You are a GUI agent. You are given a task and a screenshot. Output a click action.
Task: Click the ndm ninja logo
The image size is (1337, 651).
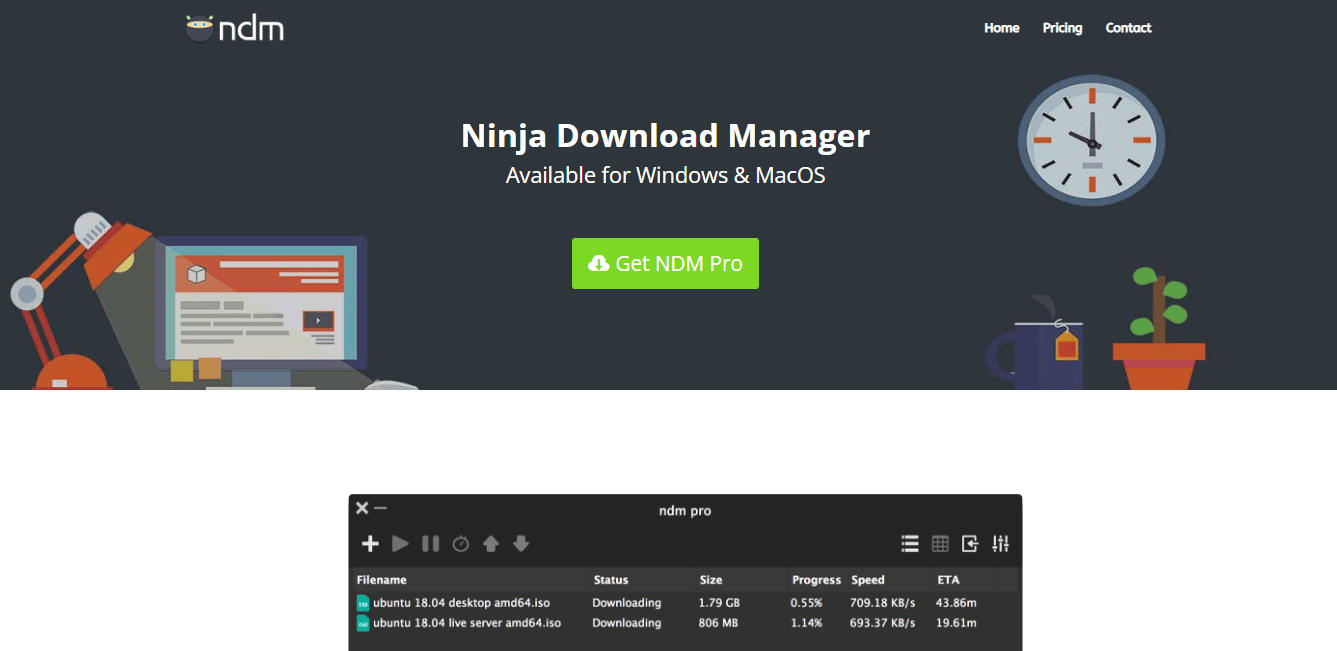coord(235,28)
